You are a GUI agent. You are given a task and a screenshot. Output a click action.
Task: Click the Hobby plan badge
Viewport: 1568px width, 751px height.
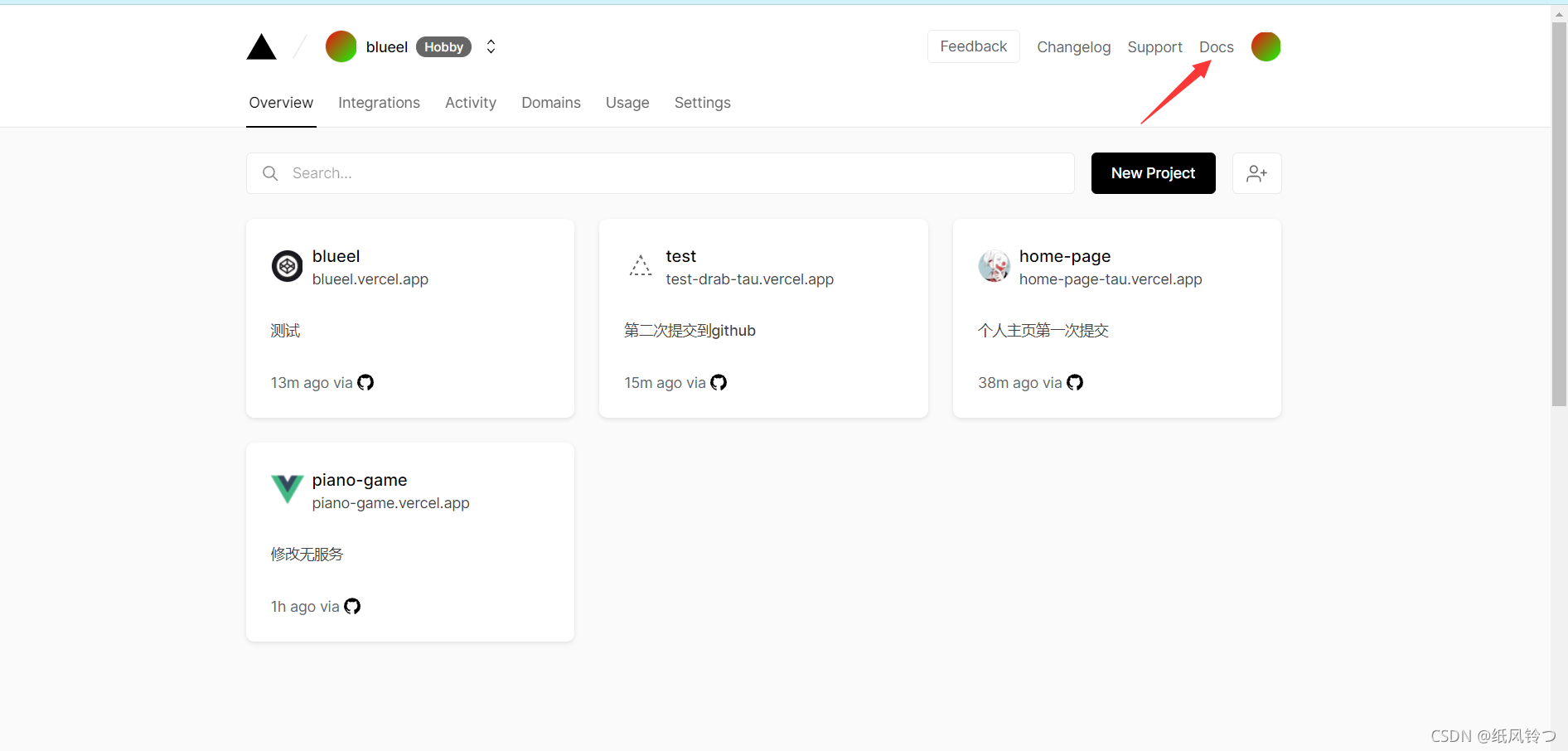(443, 47)
